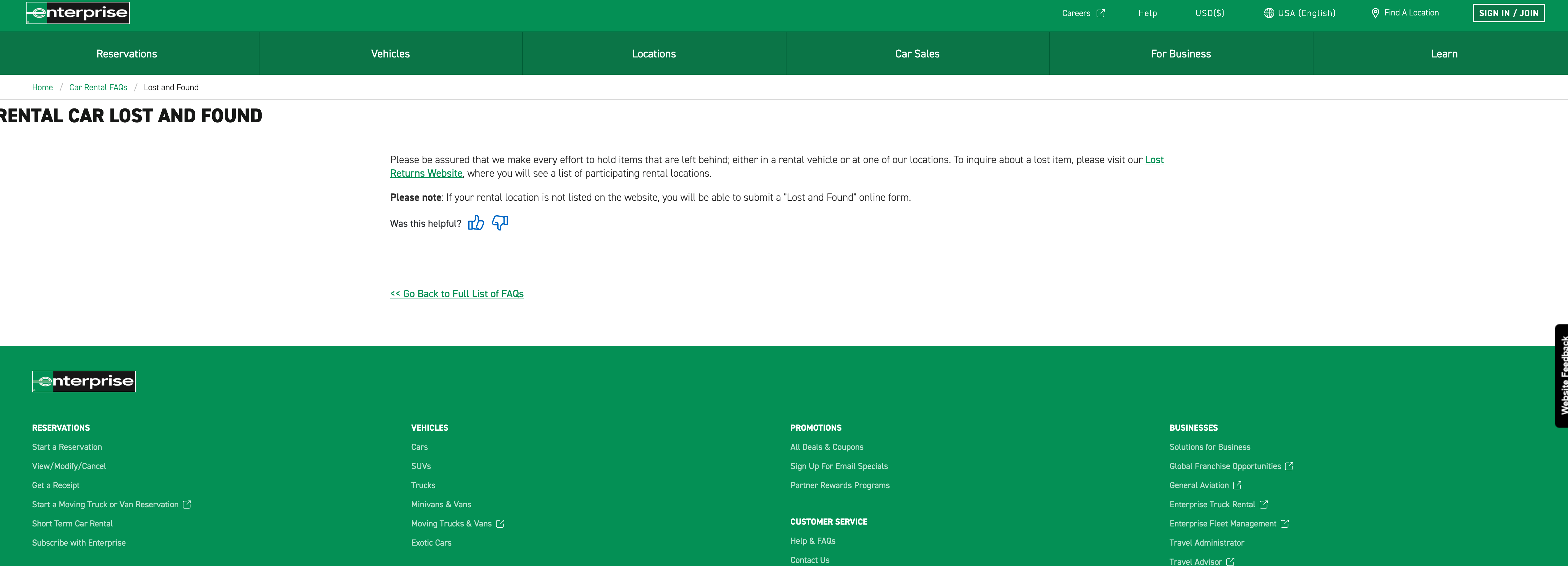Click Cars link under Vehicles
1568x566 pixels.
(x=419, y=447)
